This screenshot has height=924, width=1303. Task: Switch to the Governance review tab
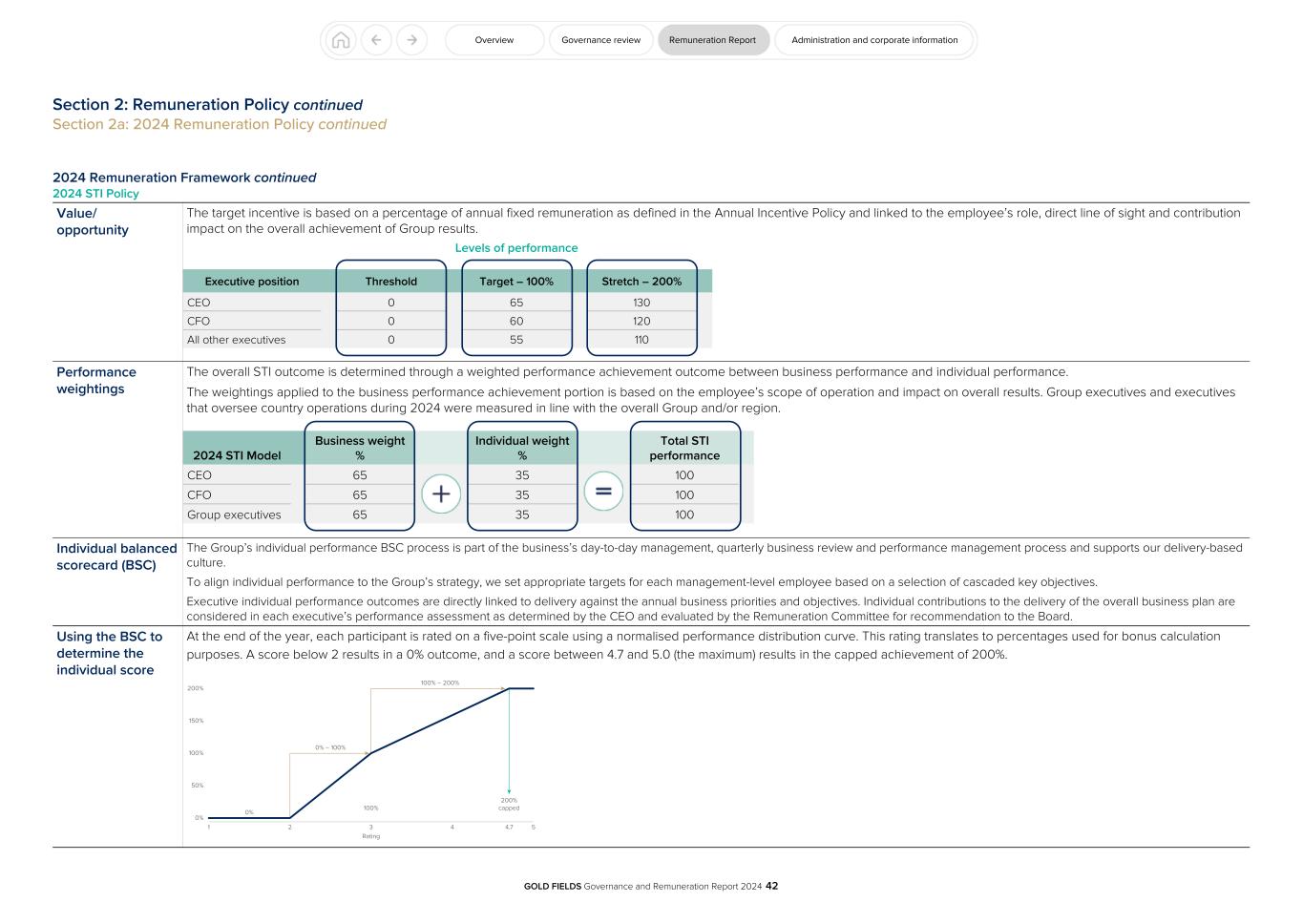[600, 40]
